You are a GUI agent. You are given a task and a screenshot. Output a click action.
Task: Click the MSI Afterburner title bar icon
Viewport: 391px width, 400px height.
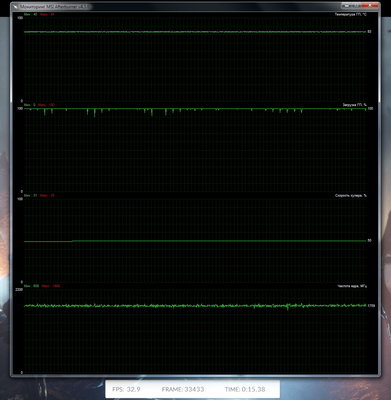tap(15, 6)
